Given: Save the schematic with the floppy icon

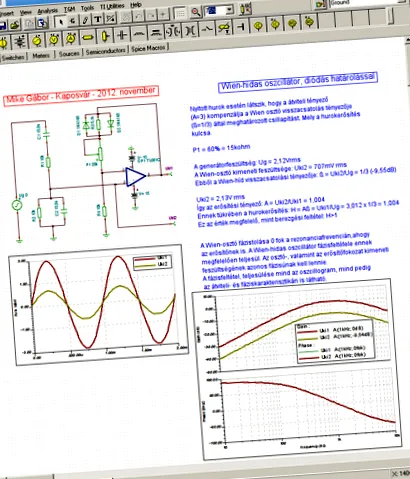Looking at the screenshot, I should pyautogui.click(x=2, y=26).
